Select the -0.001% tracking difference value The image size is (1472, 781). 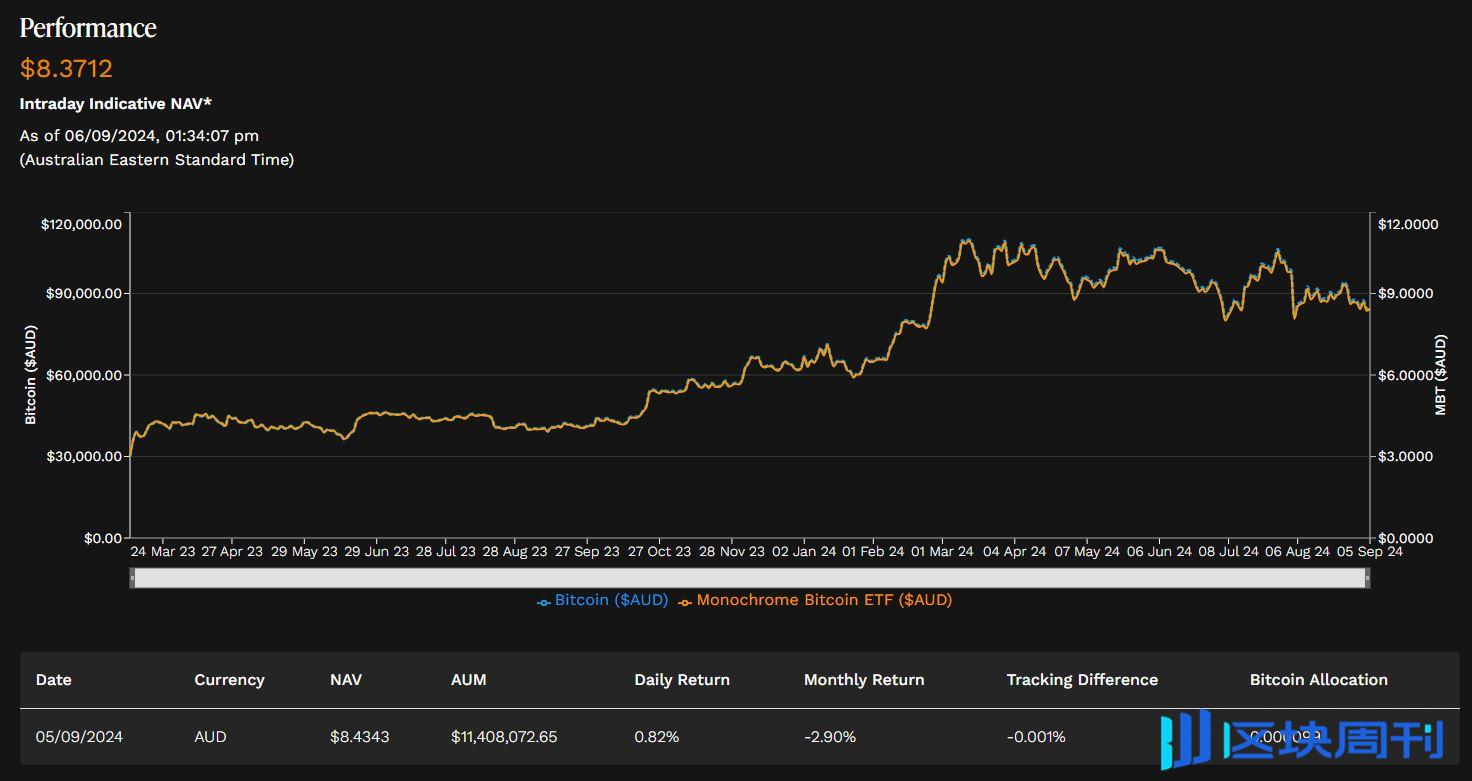1036,737
